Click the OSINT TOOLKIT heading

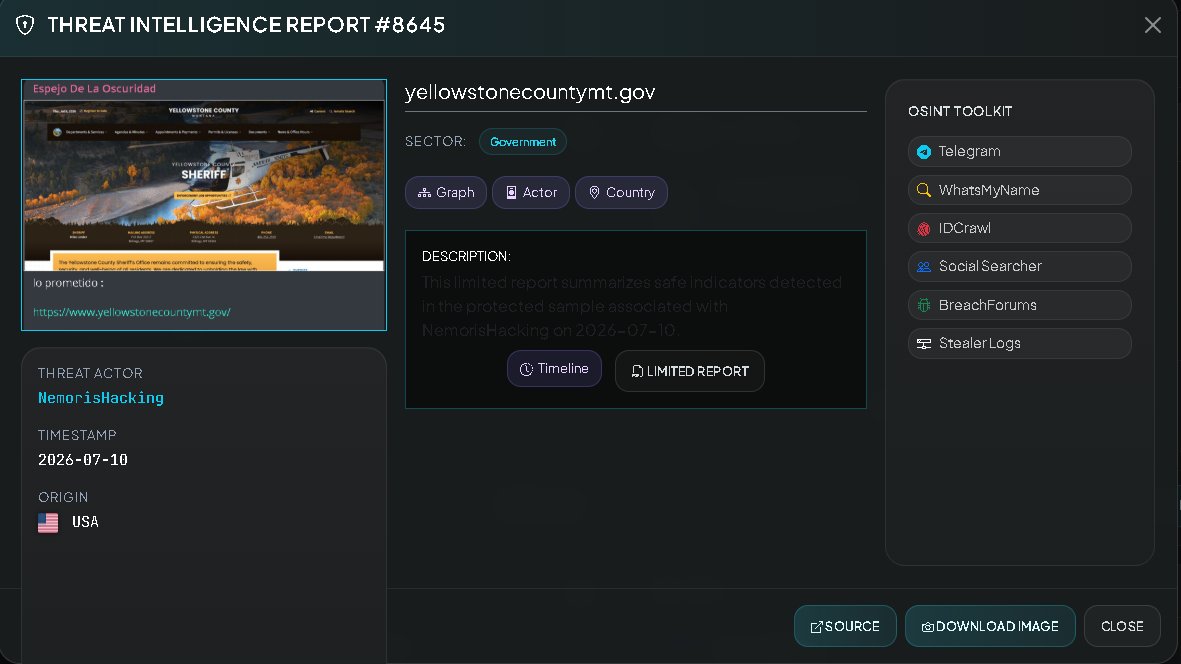[x=960, y=111]
